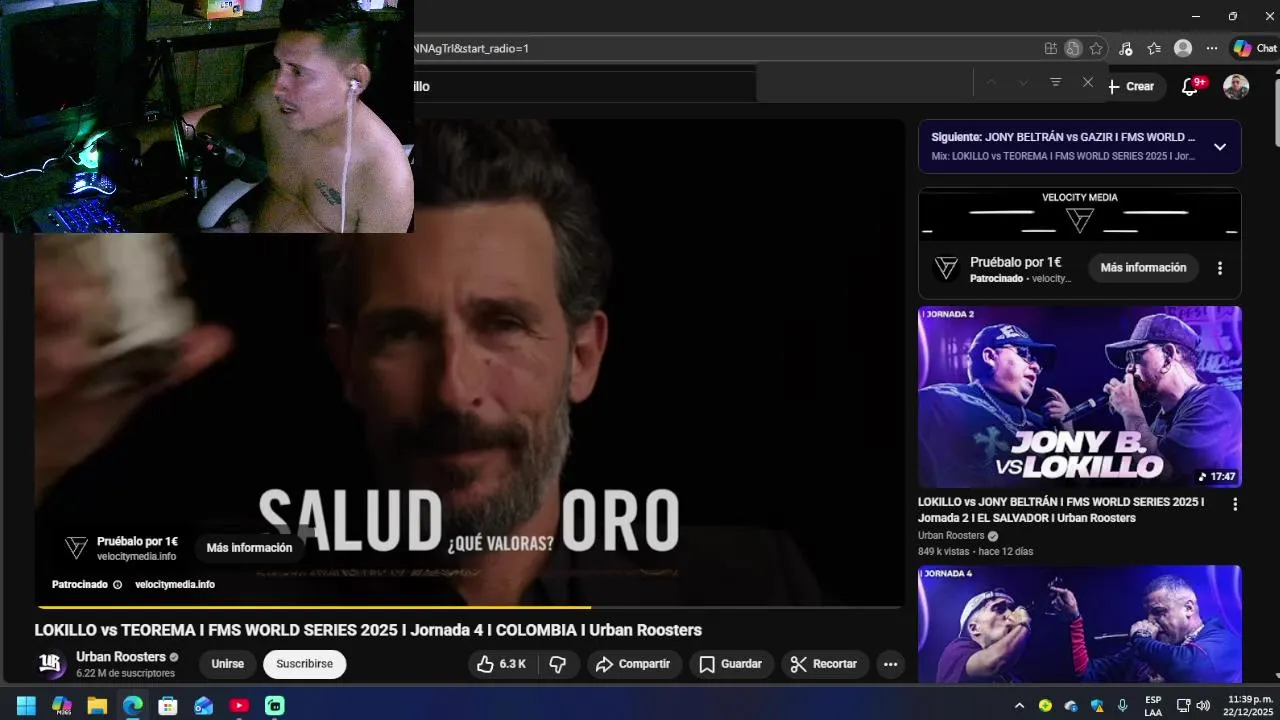Click the microphone tray icon
1280x720 pixels.
point(1123,706)
